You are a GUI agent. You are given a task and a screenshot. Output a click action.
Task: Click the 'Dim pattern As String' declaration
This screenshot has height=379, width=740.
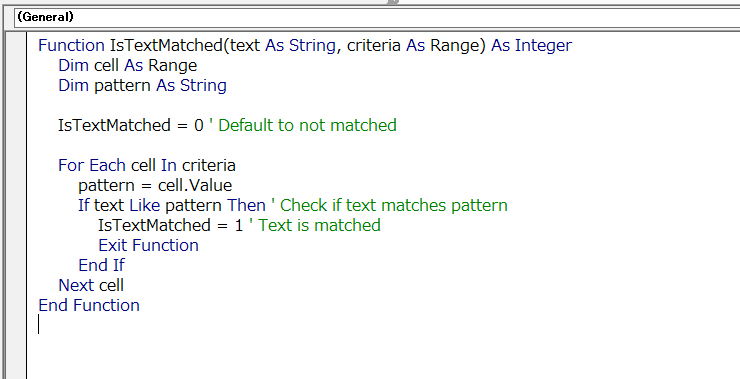142,85
